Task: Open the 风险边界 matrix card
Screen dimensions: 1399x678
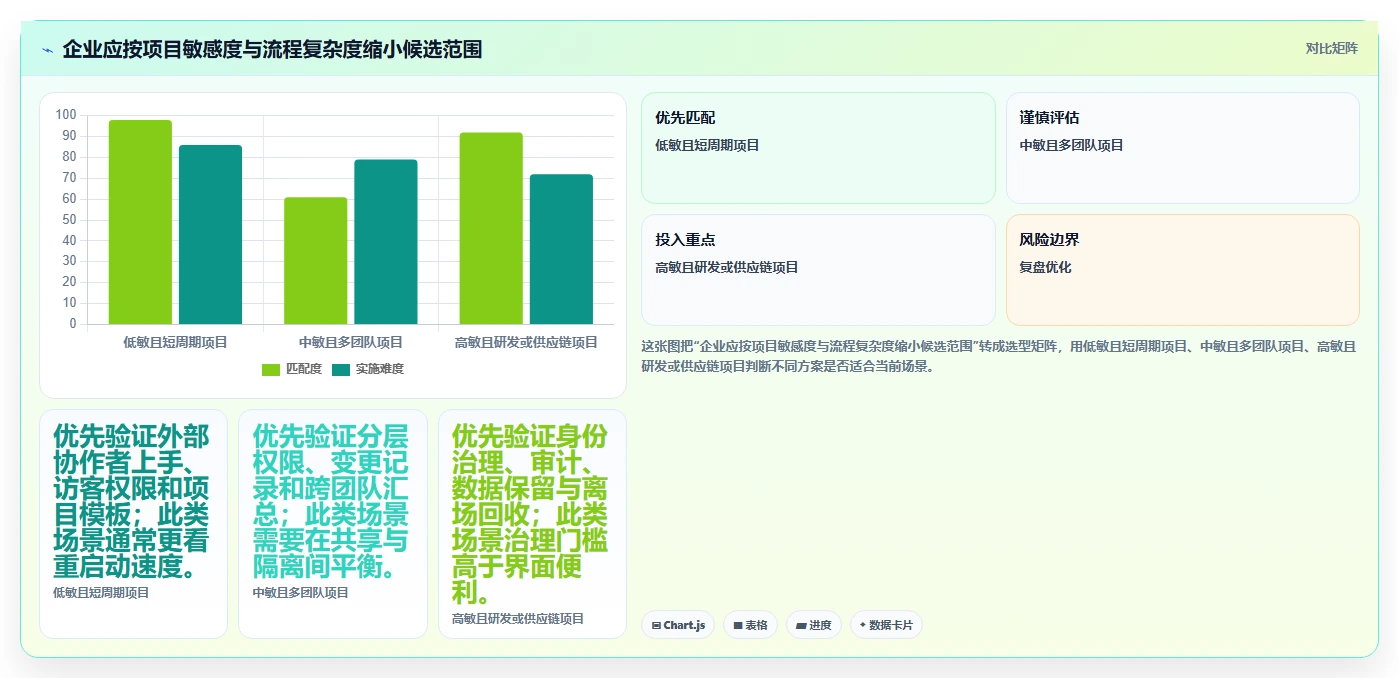Action: 1182,270
